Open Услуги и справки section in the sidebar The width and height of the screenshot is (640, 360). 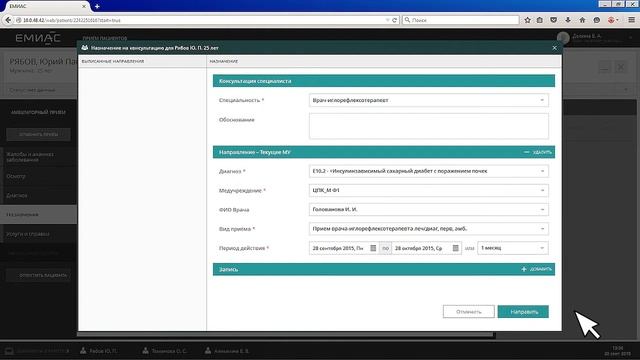click(x=38, y=234)
